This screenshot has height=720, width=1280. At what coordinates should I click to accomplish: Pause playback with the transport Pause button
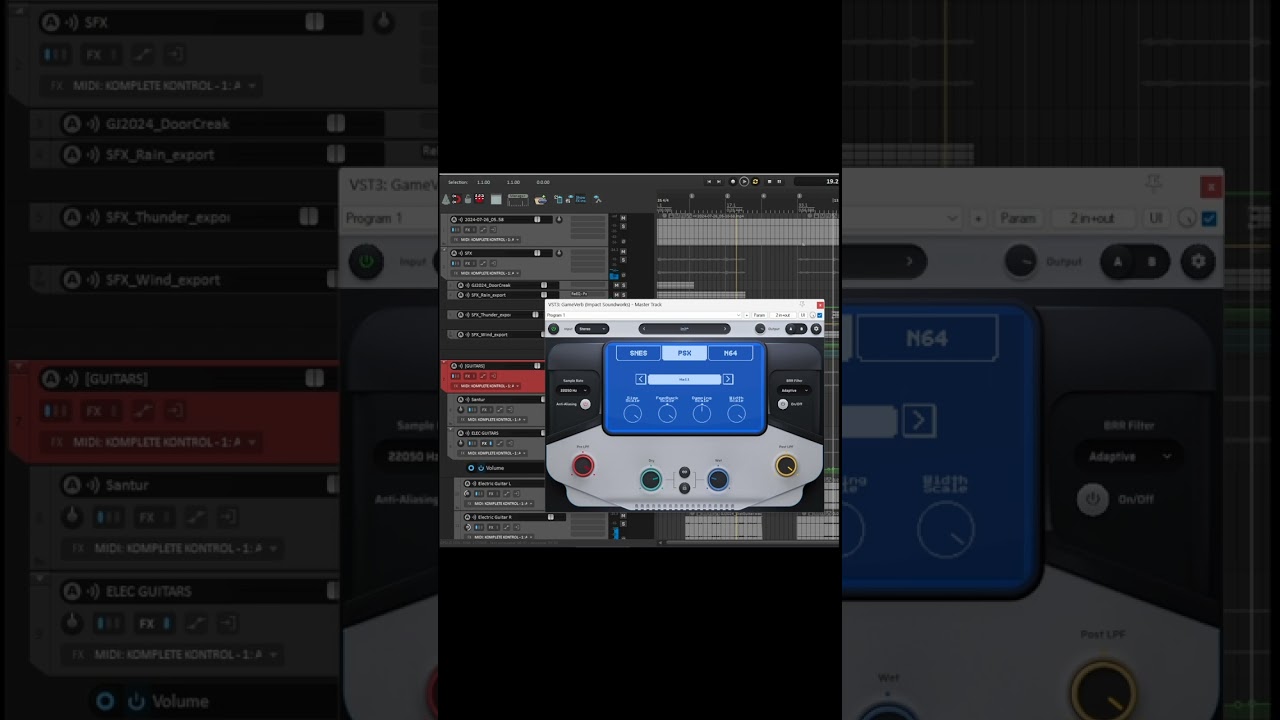(779, 182)
